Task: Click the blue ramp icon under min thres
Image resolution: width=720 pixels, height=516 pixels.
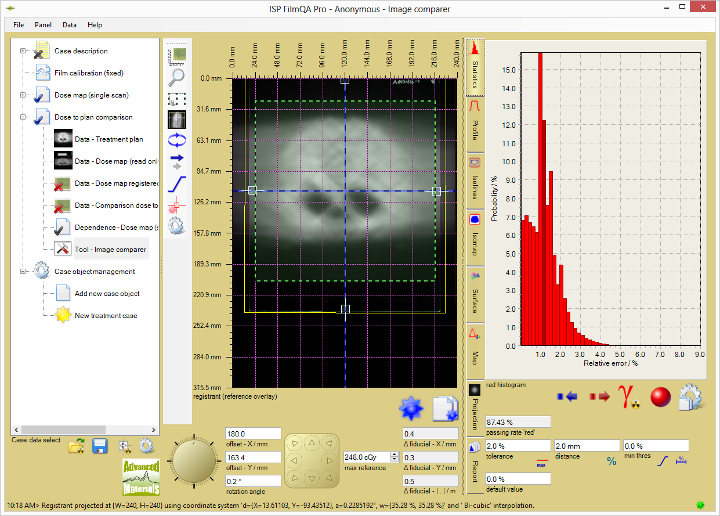Action: [663, 460]
